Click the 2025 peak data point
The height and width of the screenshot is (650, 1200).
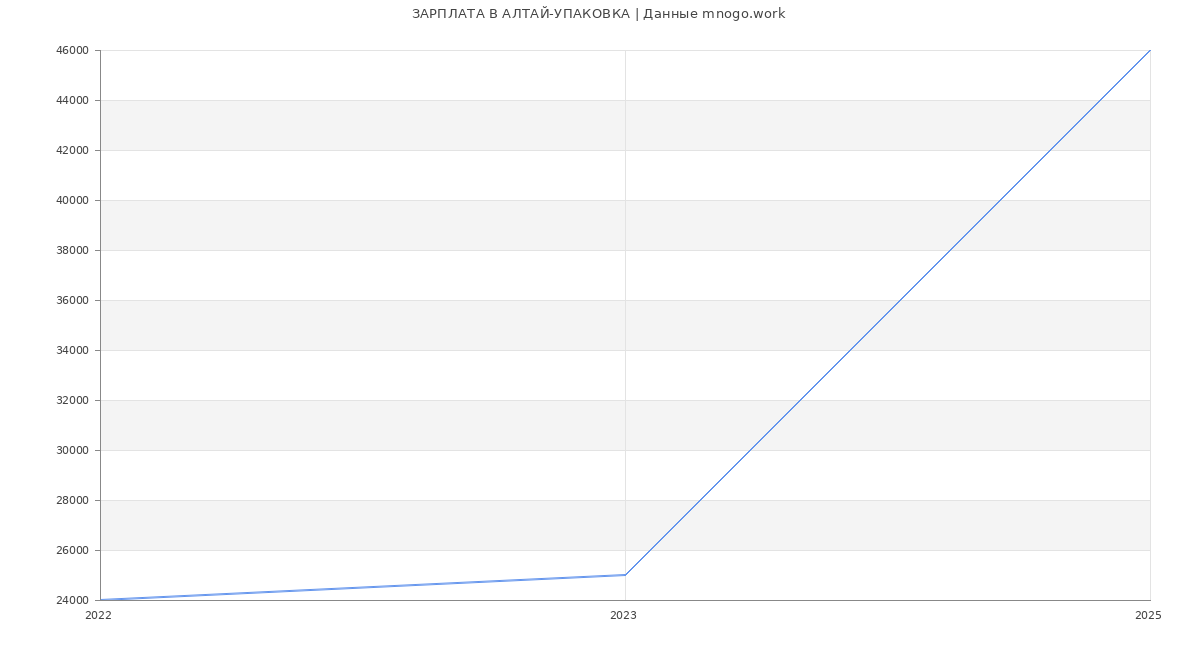[x=1150, y=50]
